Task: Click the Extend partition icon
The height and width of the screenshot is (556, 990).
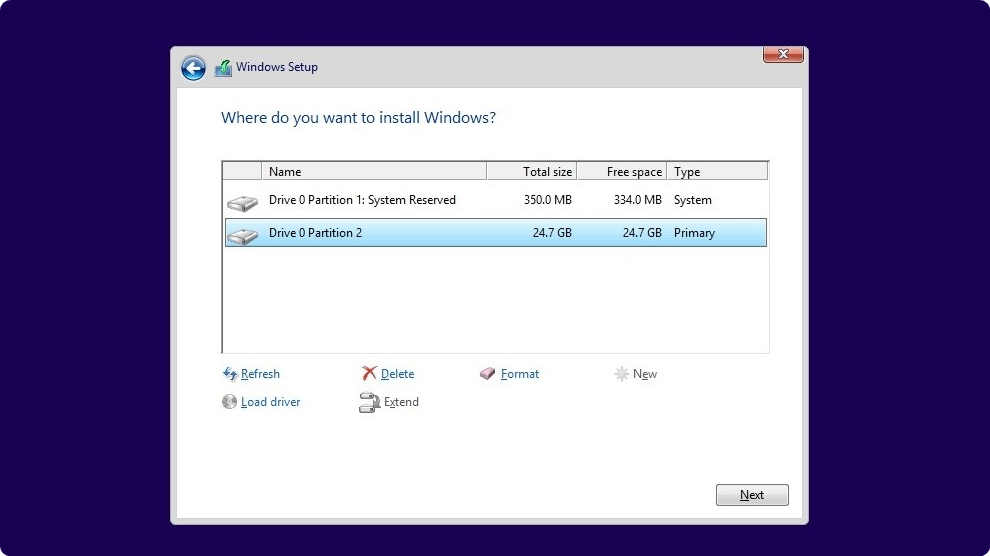Action: pyautogui.click(x=369, y=402)
